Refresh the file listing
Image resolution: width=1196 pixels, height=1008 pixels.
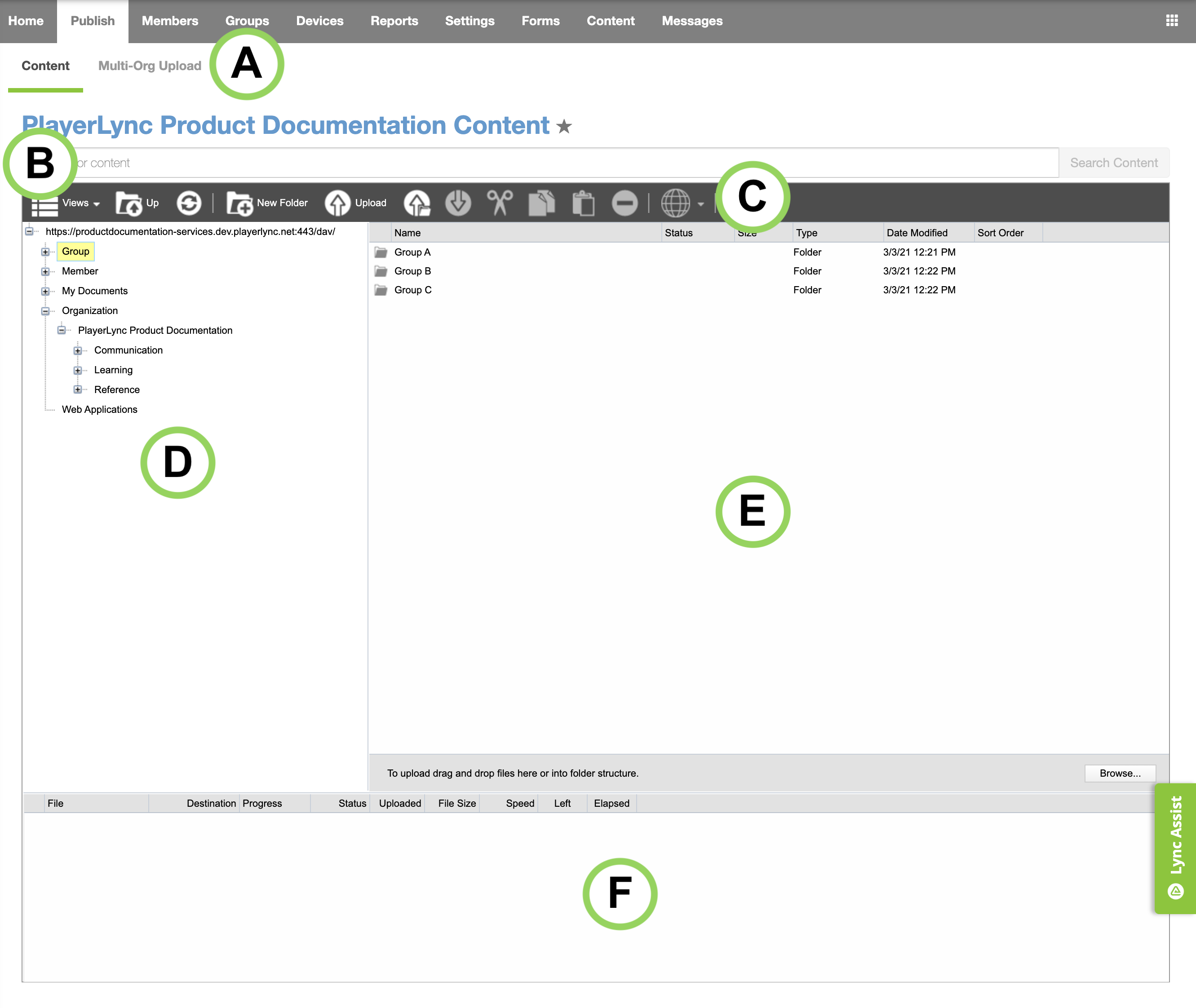189,203
